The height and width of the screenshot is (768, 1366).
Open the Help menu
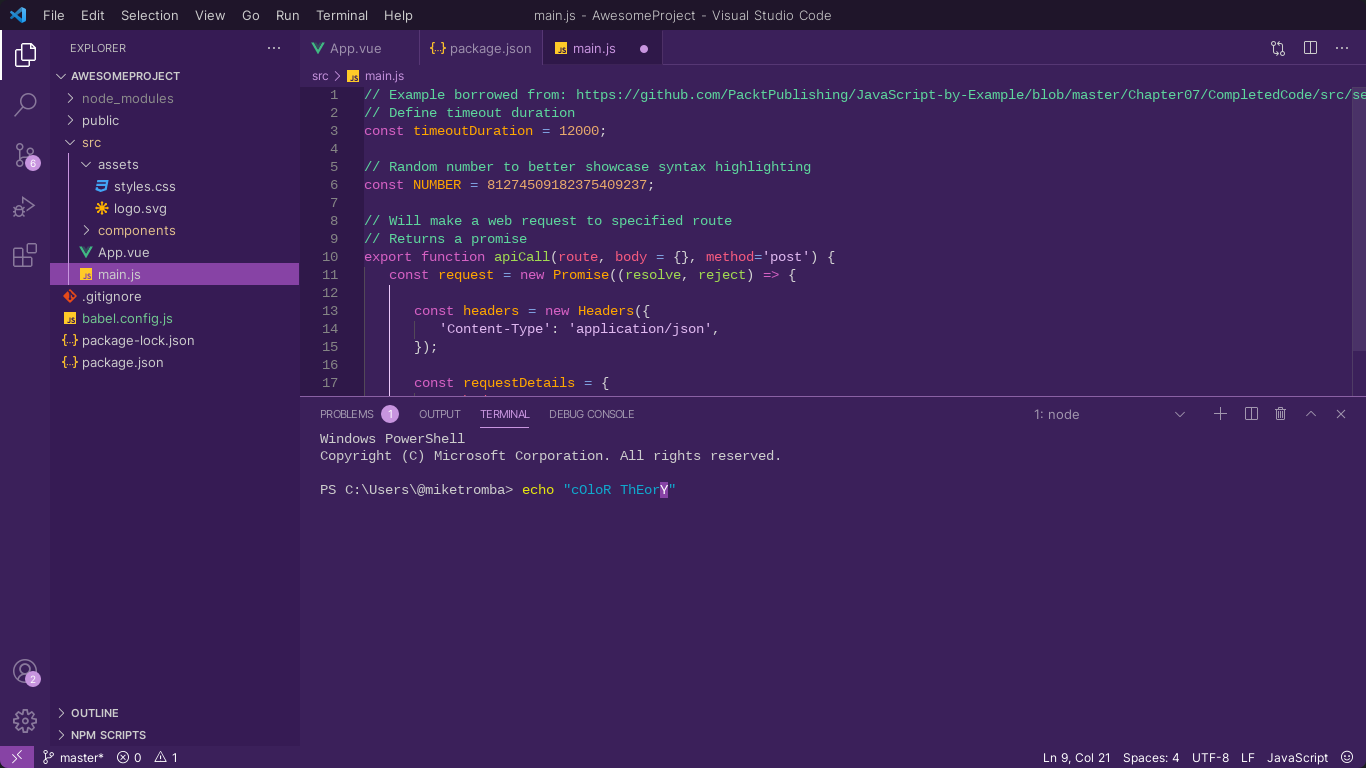(399, 15)
